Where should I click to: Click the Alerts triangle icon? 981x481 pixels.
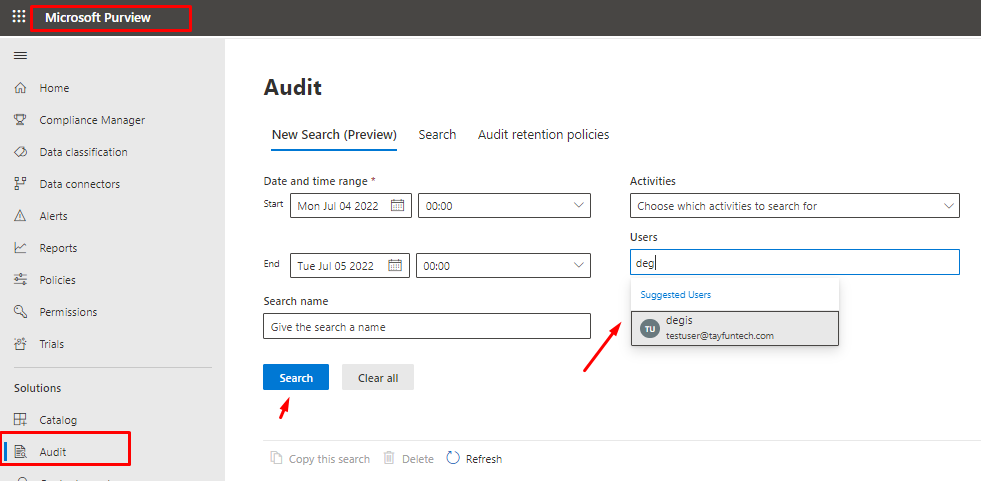click(20, 216)
